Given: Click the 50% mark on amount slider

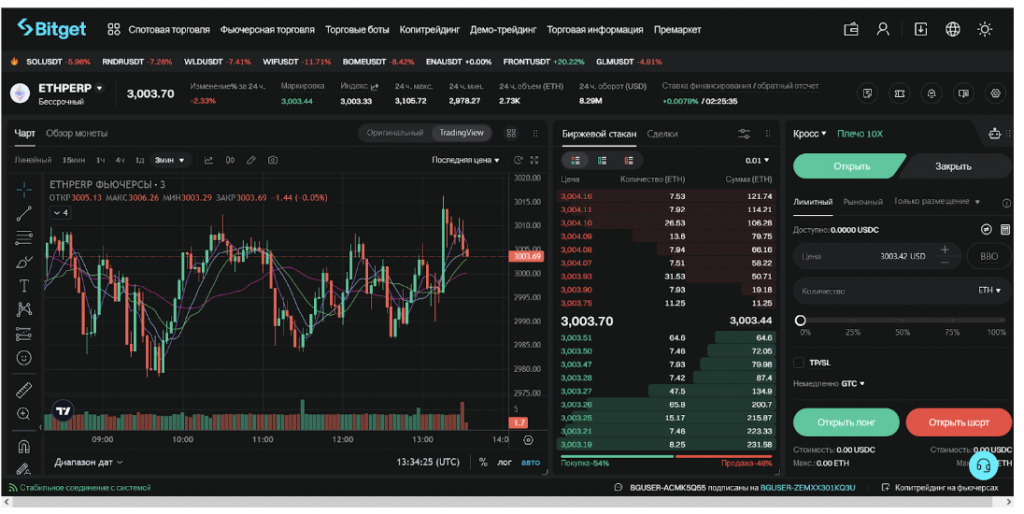Looking at the screenshot, I should pos(902,321).
